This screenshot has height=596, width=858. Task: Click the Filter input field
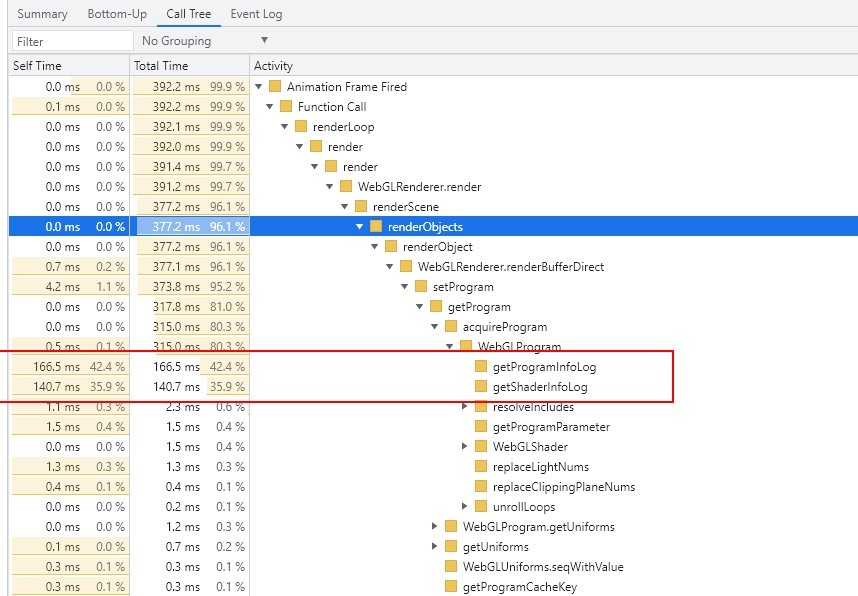coord(72,41)
